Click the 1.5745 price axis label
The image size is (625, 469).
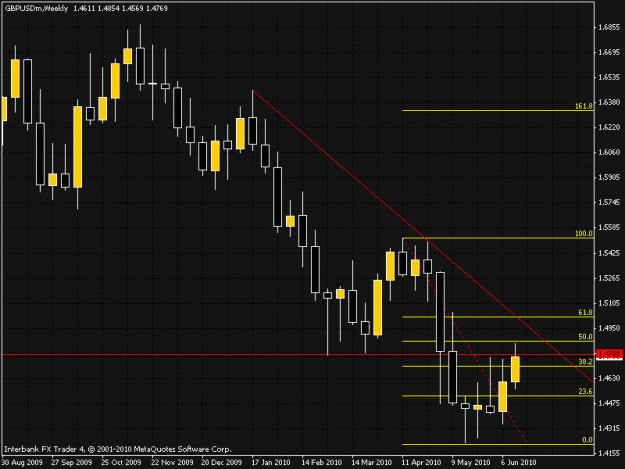[609, 202]
